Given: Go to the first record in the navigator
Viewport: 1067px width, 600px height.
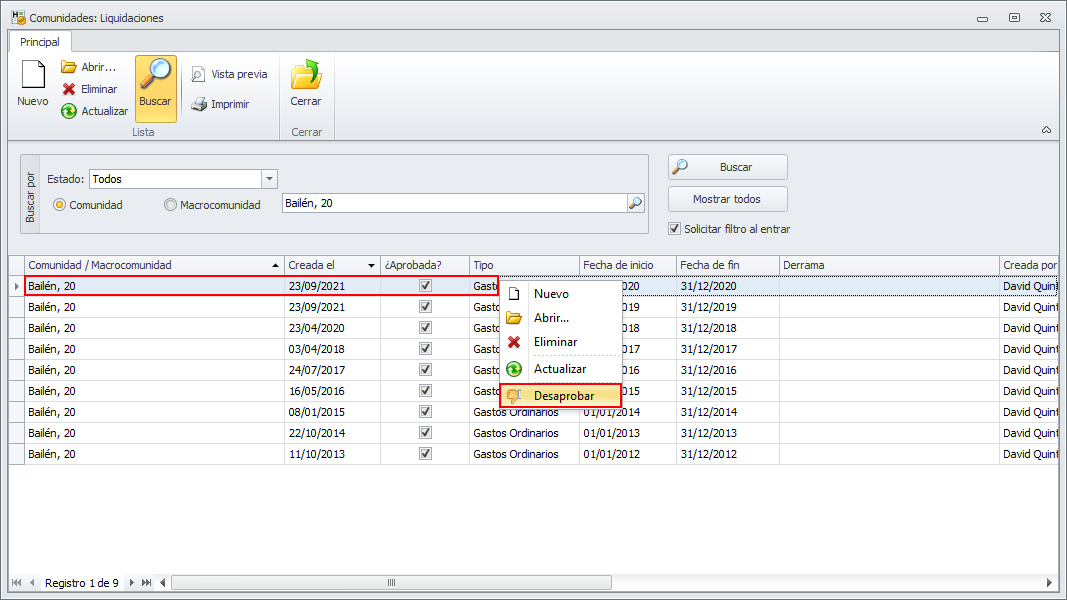Looking at the screenshot, I should pyautogui.click(x=16, y=582).
